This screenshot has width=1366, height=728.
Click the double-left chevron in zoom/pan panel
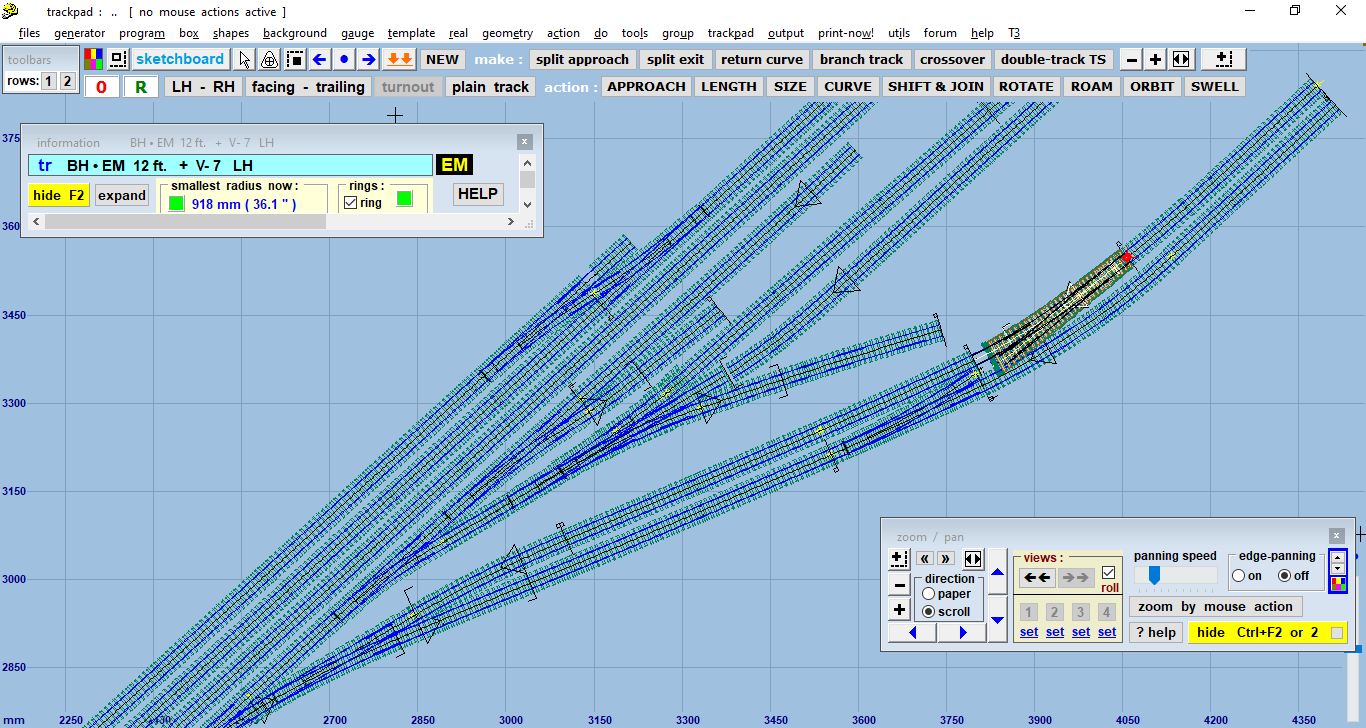tap(925, 558)
